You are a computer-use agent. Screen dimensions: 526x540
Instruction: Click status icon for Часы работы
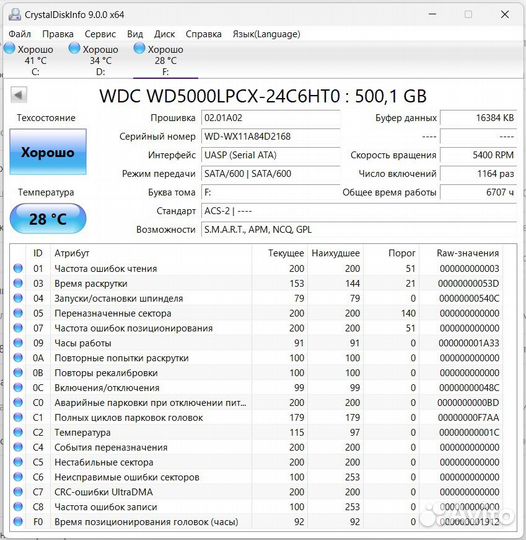pos(18,343)
